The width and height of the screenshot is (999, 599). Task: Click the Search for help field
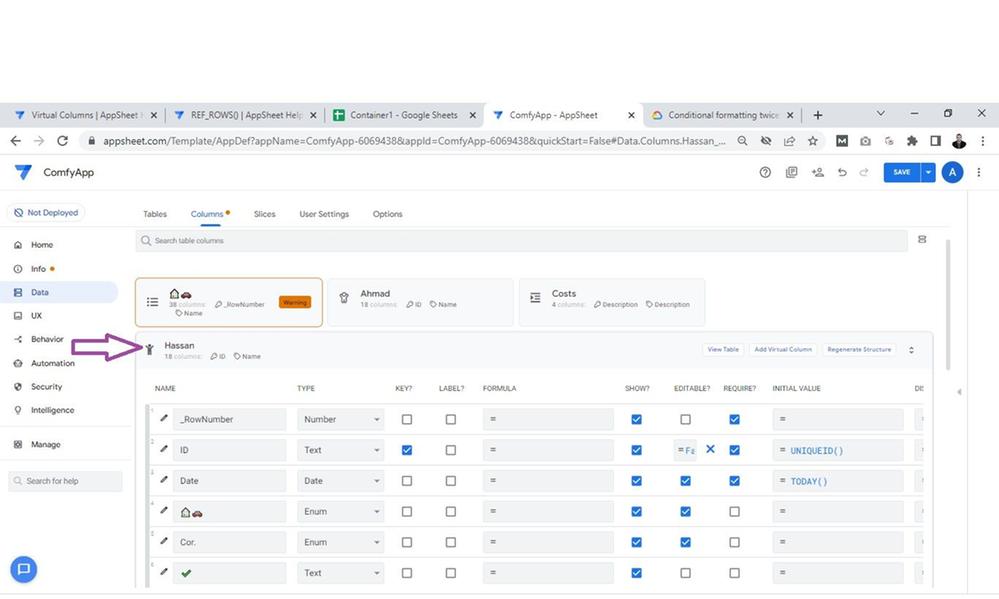66,481
